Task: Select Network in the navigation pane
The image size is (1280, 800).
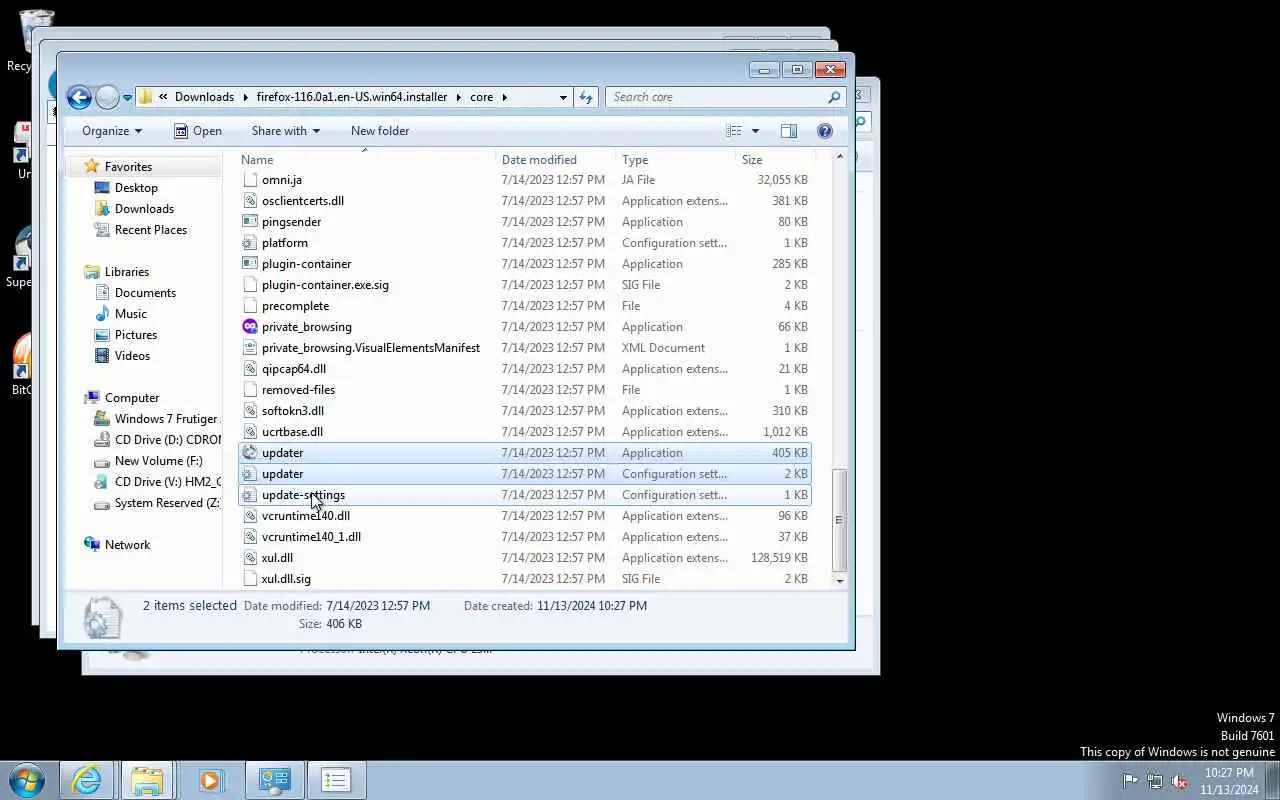Action: click(127, 545)
